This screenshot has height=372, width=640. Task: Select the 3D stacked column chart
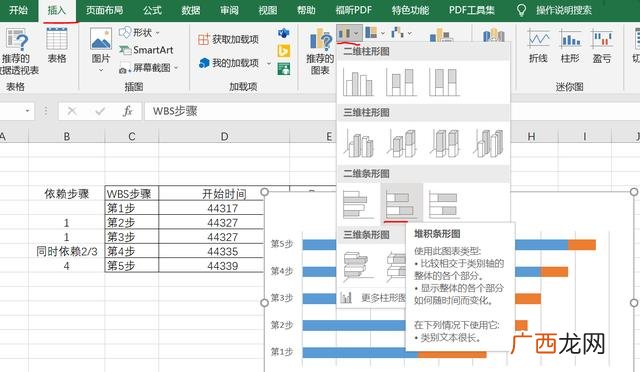point(402,143)
